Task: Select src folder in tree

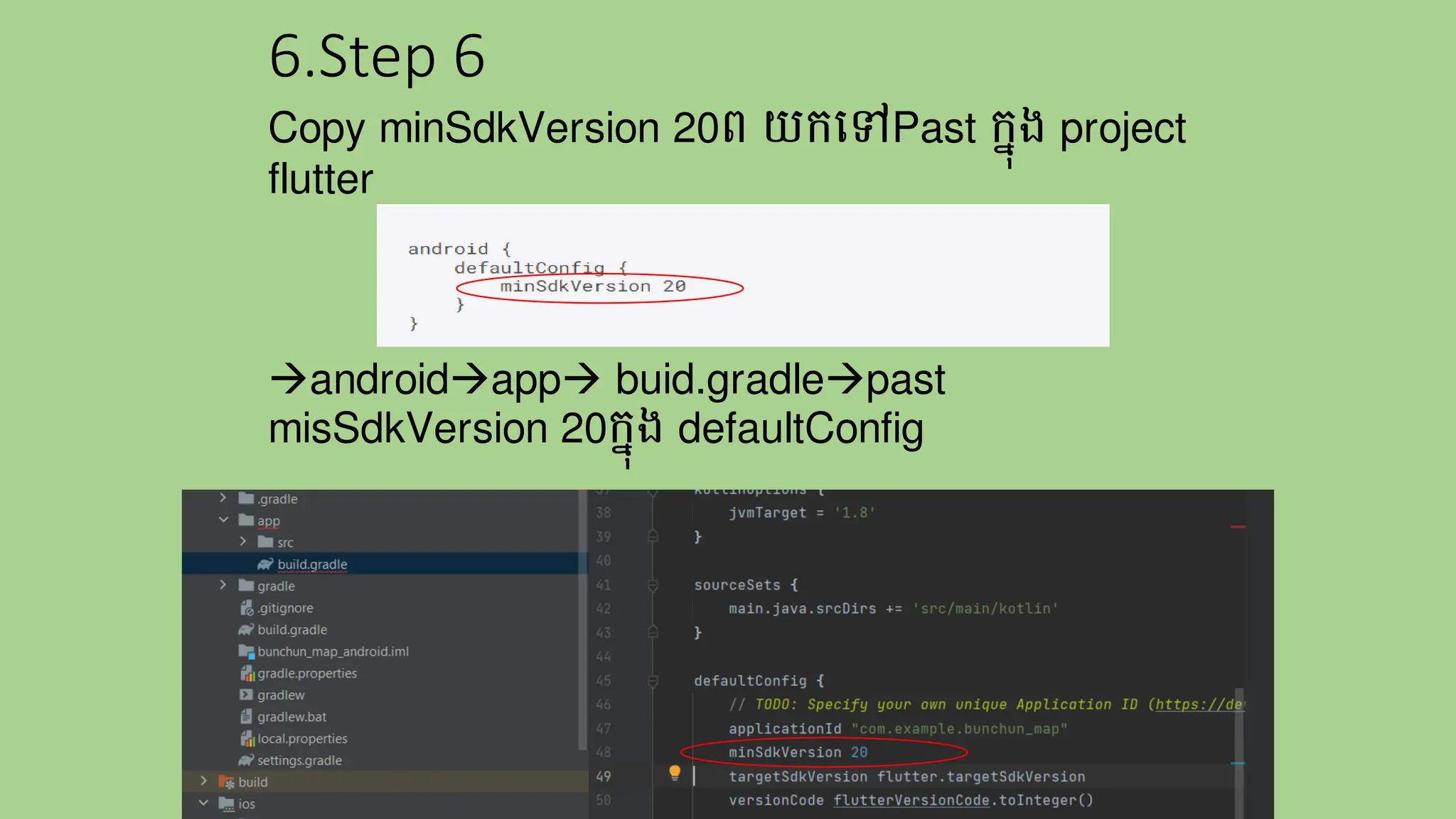Action: [x=285, y=543]
